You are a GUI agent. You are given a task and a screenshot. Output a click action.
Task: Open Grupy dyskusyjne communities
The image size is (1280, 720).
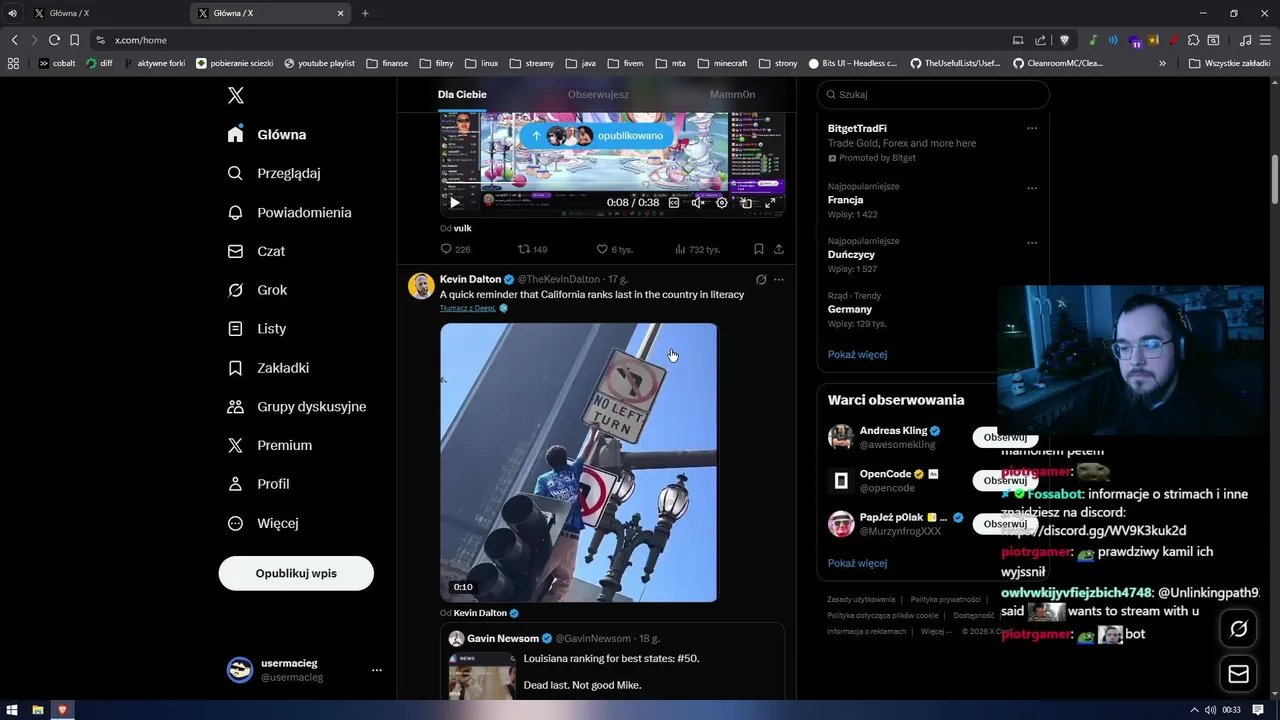tap(297, 407)
